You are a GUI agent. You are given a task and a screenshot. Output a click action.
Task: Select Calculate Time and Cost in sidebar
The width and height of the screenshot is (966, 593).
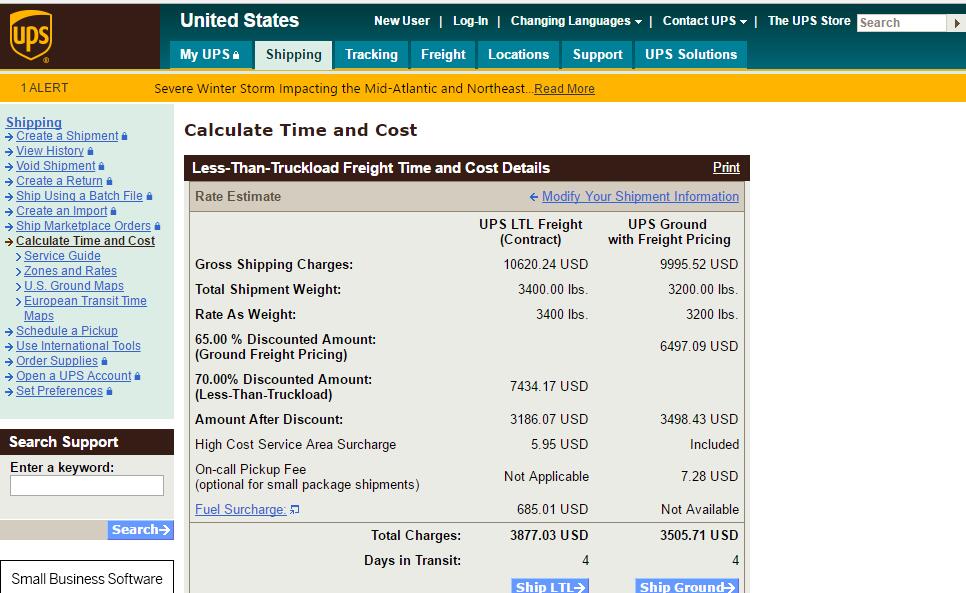click(86, 241)
